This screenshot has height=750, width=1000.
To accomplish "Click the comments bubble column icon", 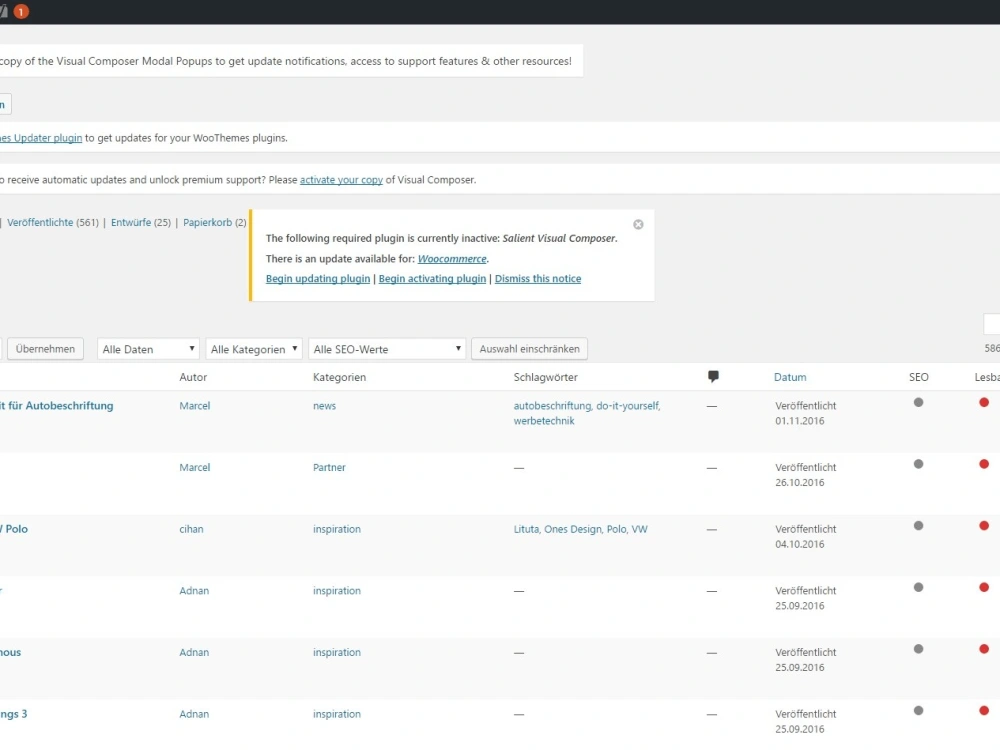I will coord(713,376).
